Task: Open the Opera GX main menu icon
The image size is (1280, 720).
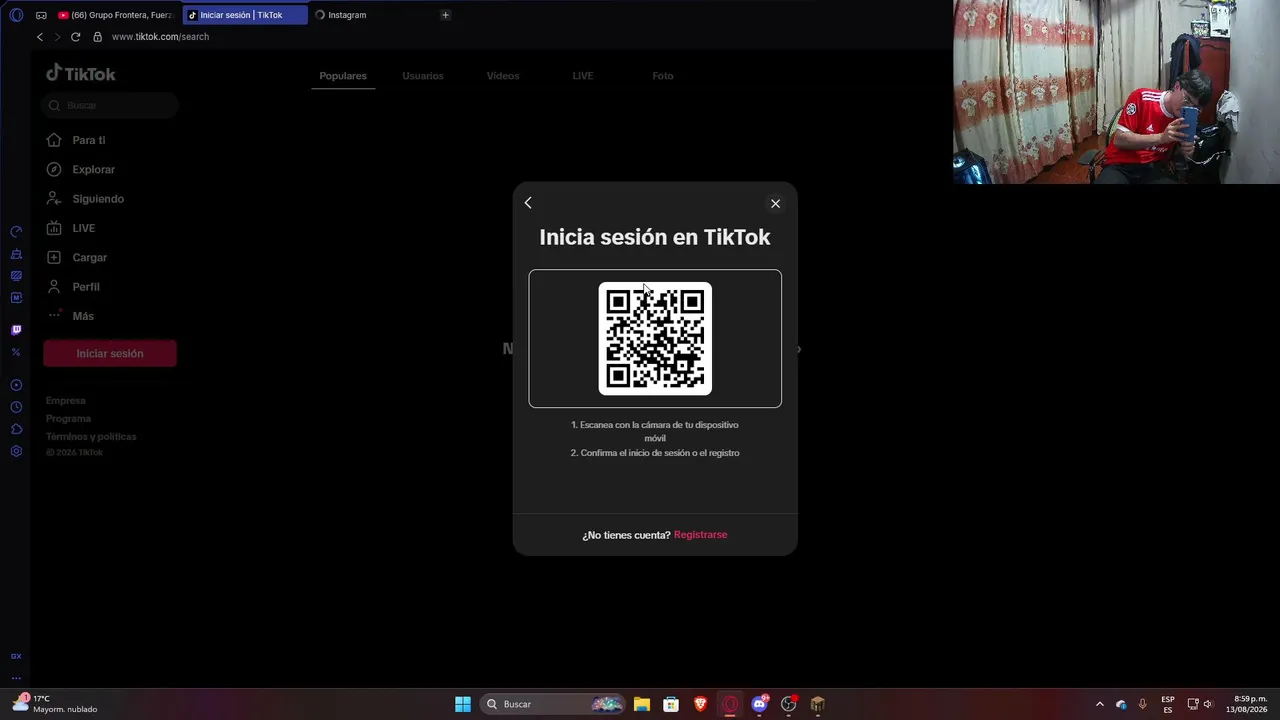Action: pos(16,15)
